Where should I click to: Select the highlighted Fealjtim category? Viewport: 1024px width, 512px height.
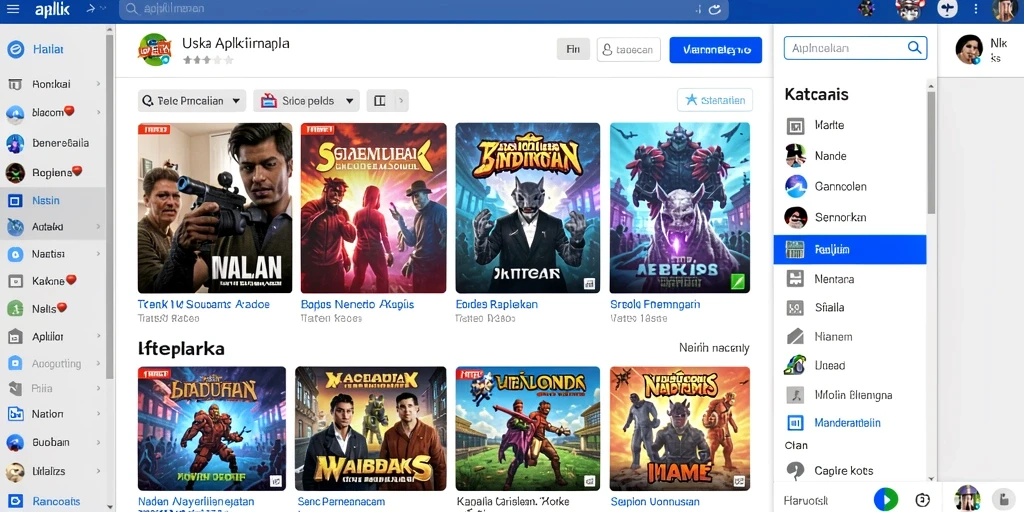click(x=850, y=249)
